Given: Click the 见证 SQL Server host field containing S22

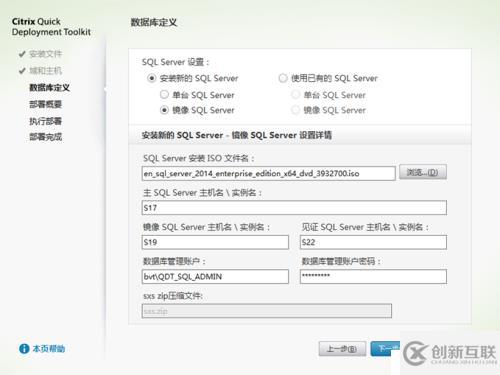Looking at the screenshot, I should point(373,242).
